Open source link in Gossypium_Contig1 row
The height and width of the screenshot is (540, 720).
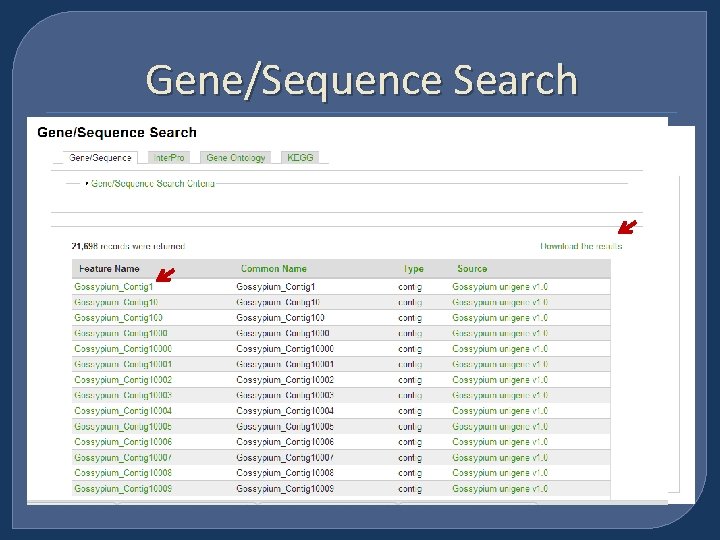point(500,287)
